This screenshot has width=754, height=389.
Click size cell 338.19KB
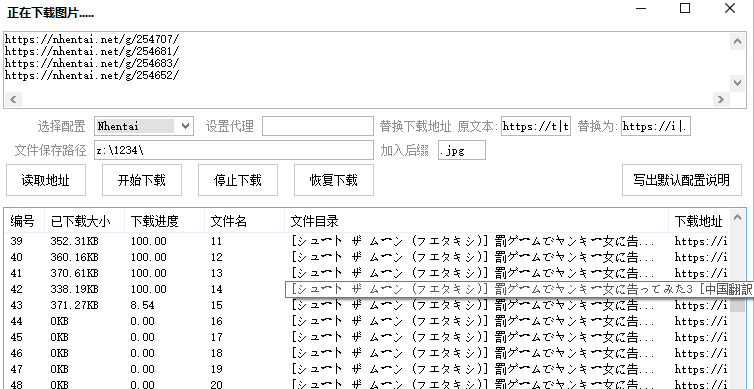click(75, 289)
